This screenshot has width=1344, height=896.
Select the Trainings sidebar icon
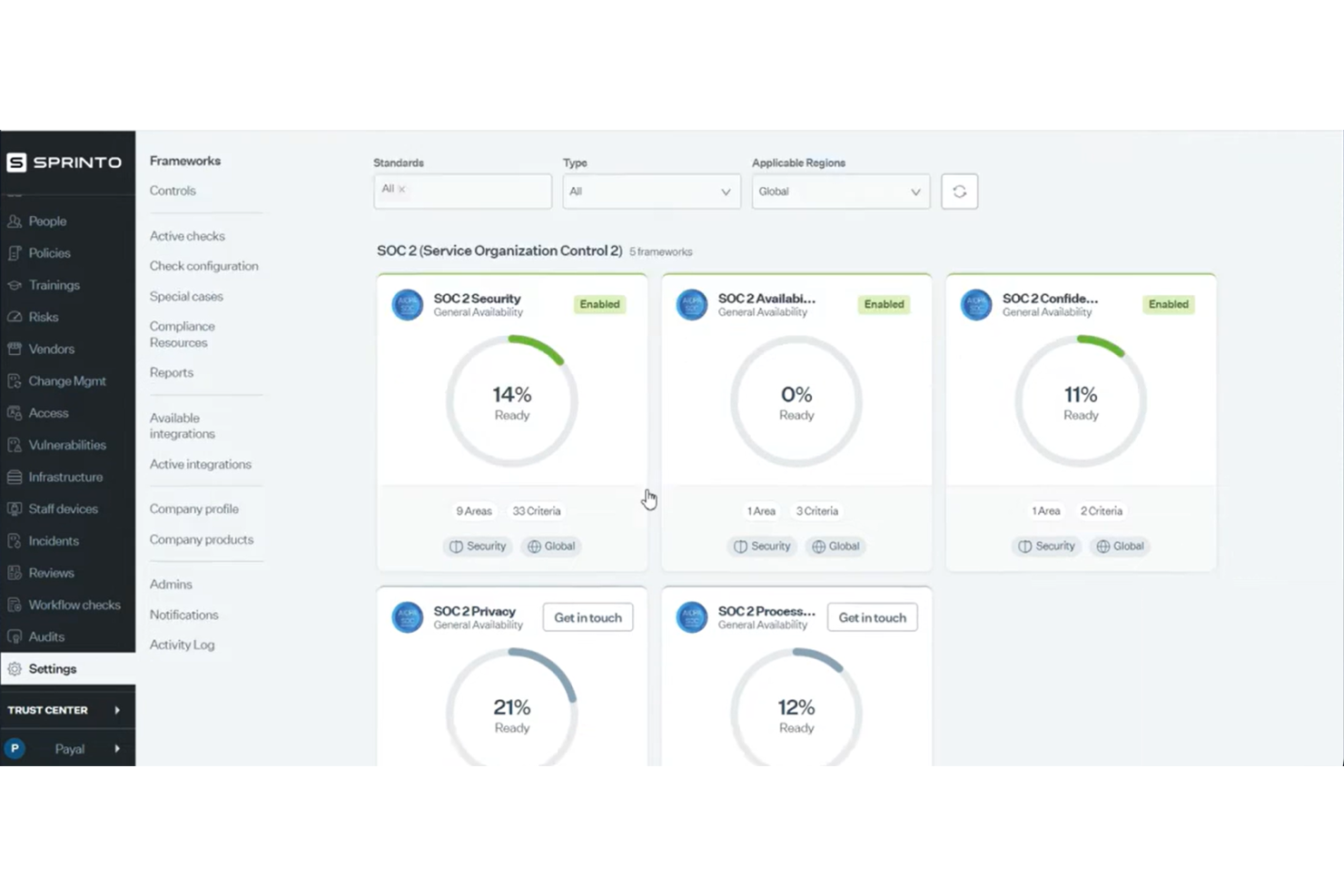(x=15, y=285)
